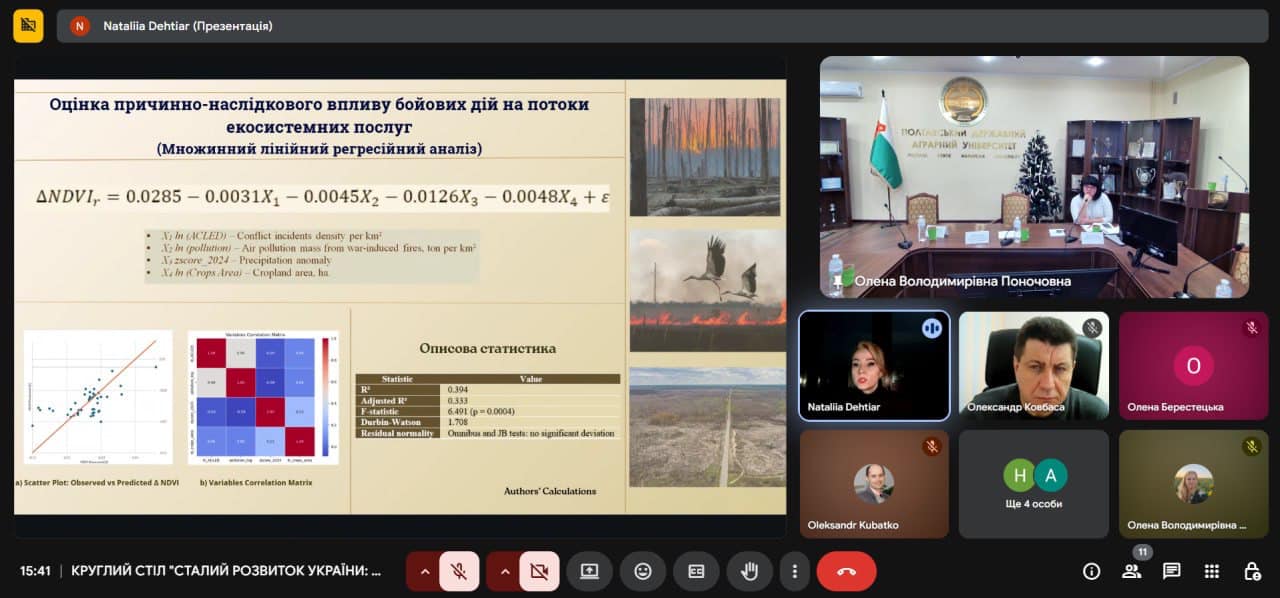Turn on the camera
The height and width of the screenshot is (598, 1280).
[539, 571]
